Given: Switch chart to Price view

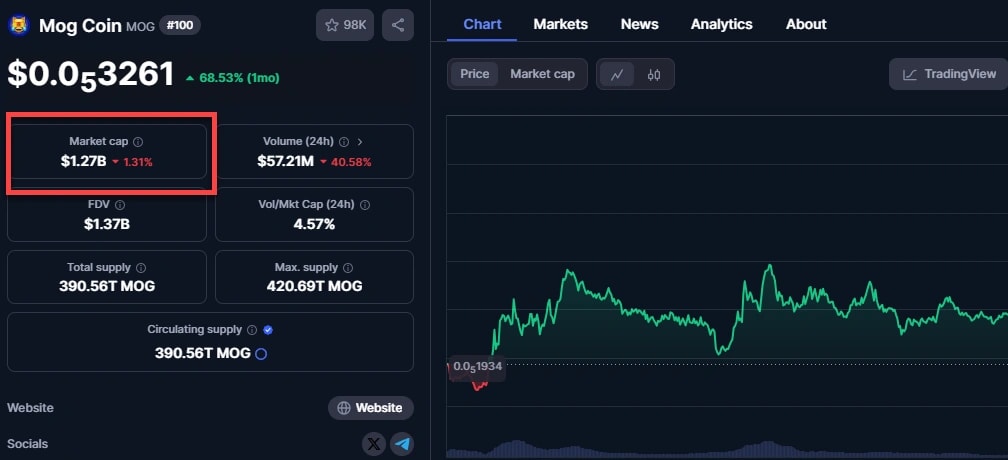Looking at the screenshot, I should coord(474,74).
